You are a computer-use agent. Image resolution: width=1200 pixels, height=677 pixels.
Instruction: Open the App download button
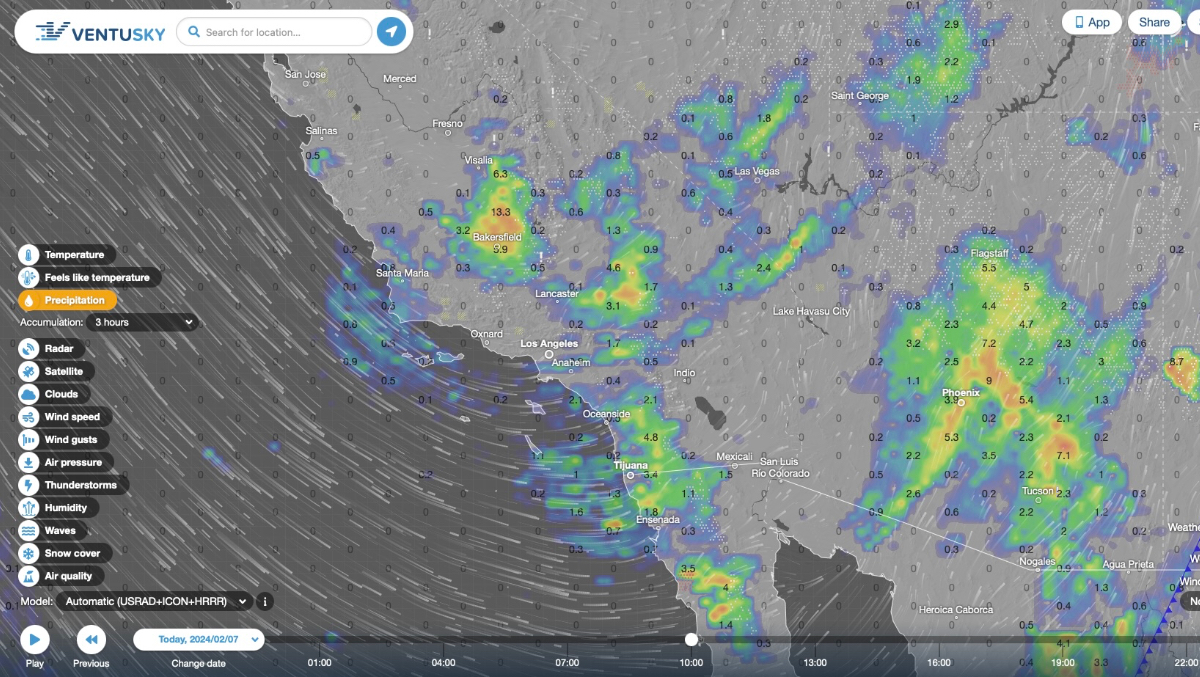(1091, 22)
